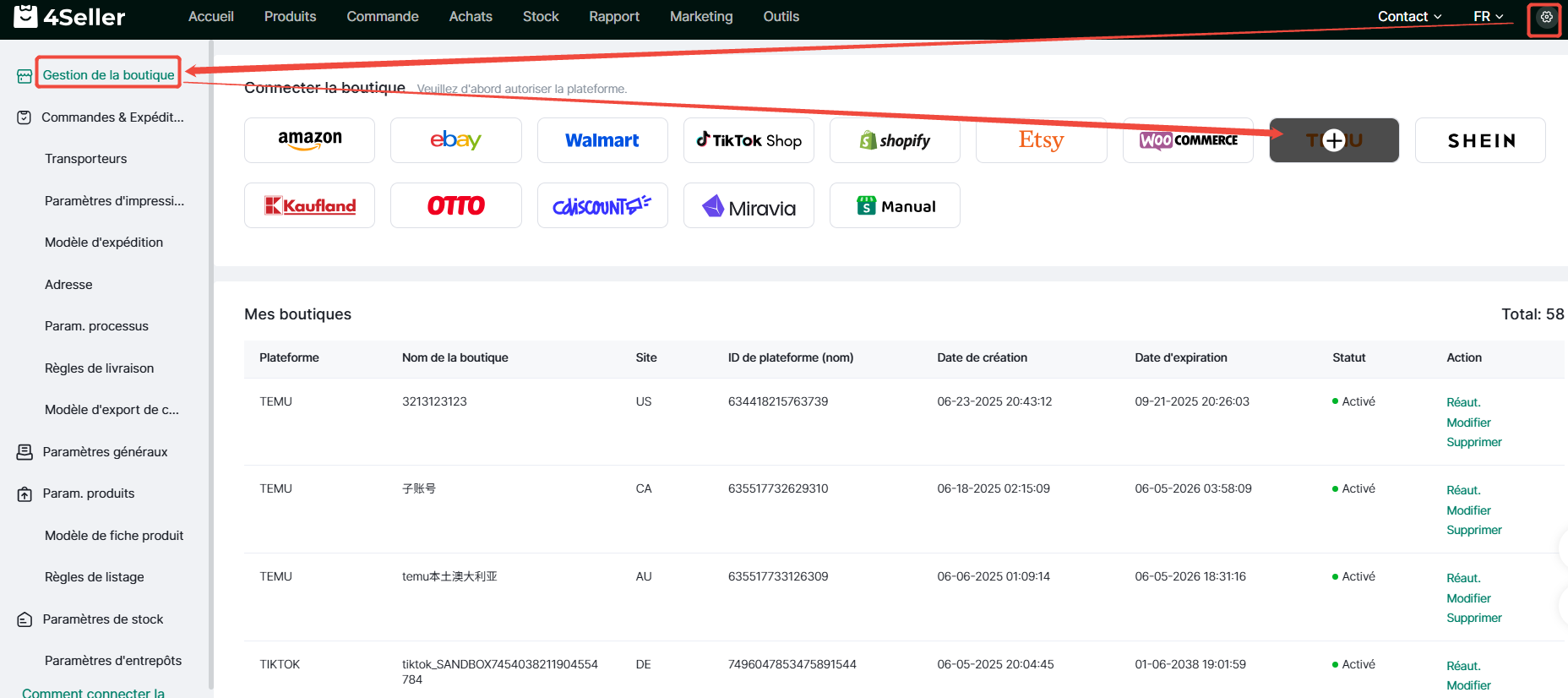Open the FR language dropdown

click(1489, 16)
